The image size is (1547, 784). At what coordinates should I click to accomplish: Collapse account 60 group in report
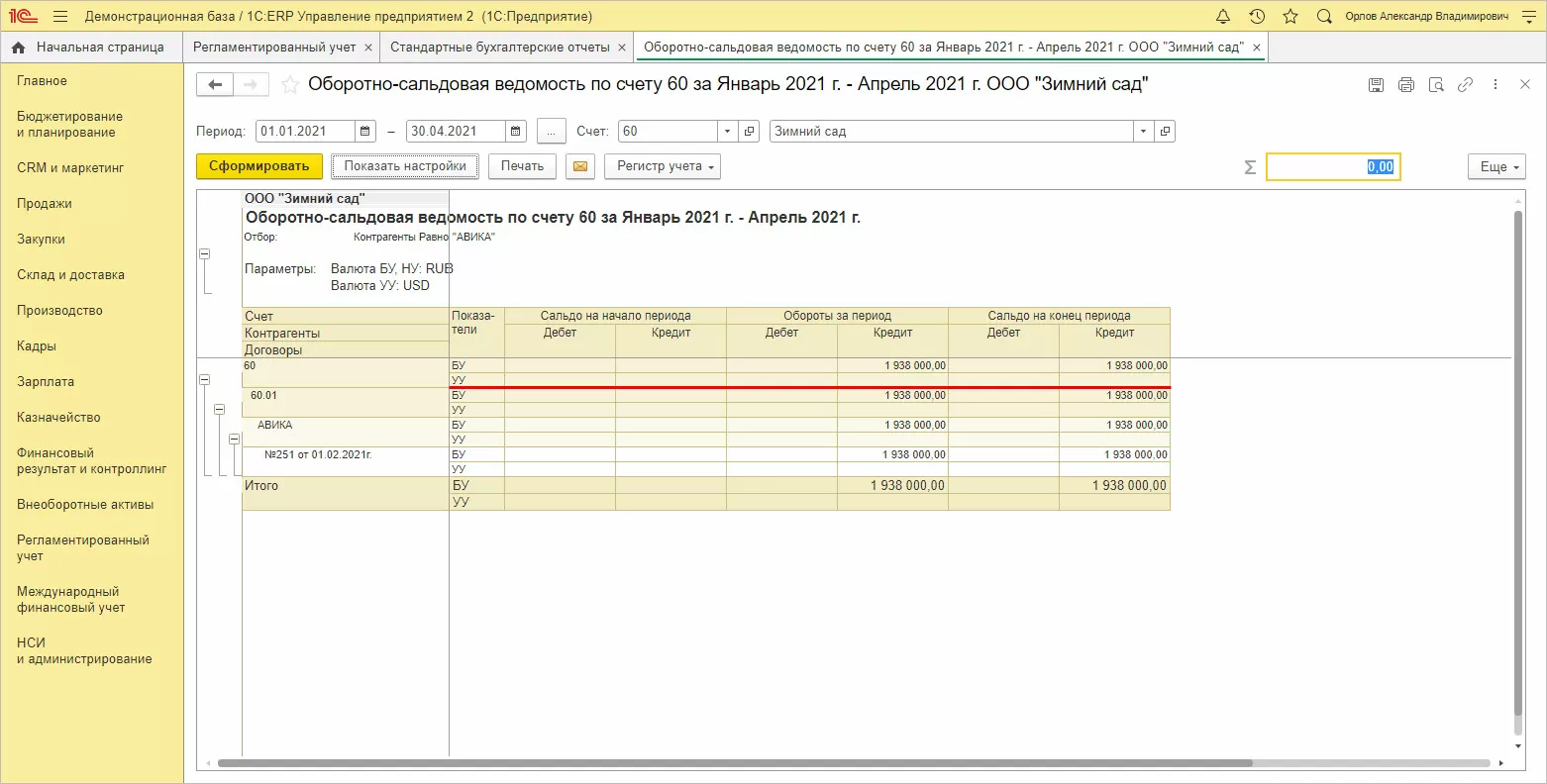click(205, 379)
